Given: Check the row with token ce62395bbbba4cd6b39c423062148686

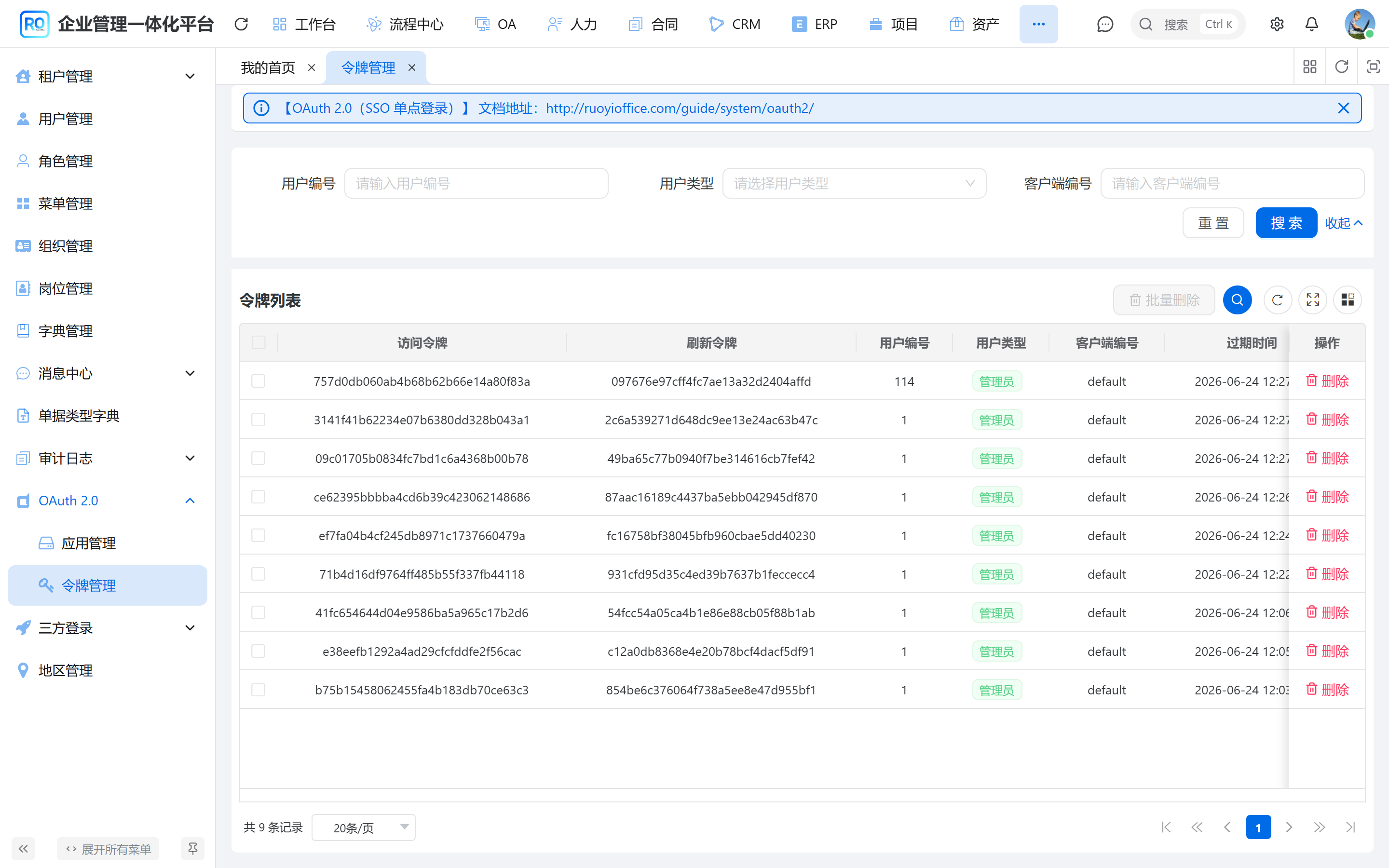Looking at the screenshot, I should click(259, 497).
